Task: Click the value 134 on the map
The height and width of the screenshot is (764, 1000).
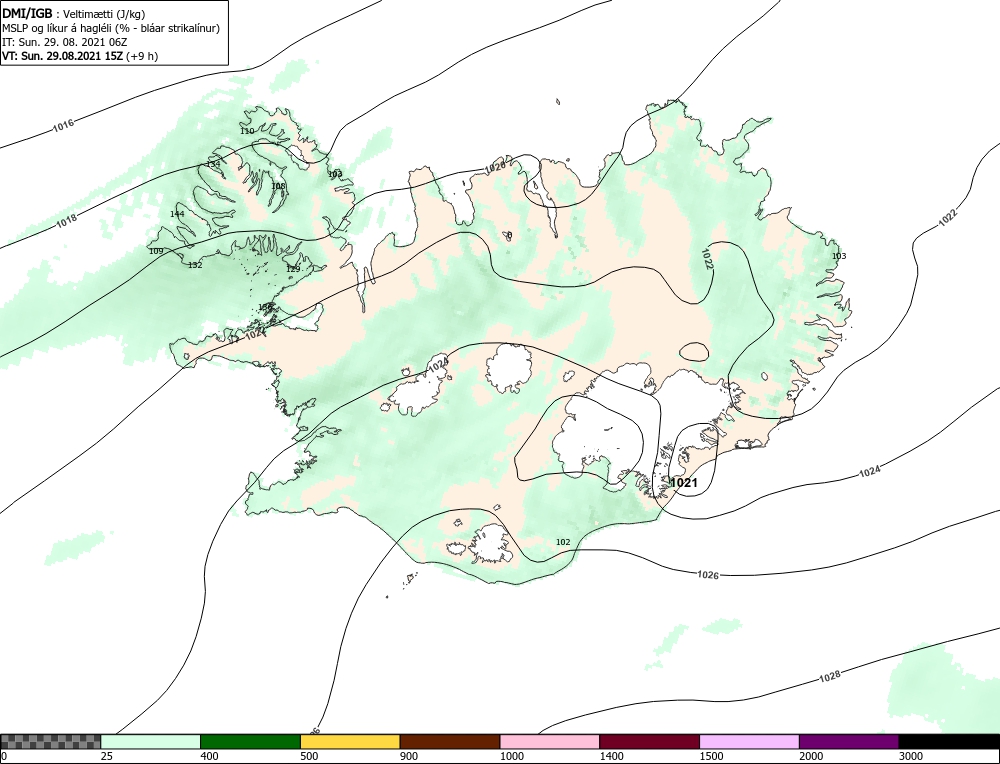Action: [213, 164]
